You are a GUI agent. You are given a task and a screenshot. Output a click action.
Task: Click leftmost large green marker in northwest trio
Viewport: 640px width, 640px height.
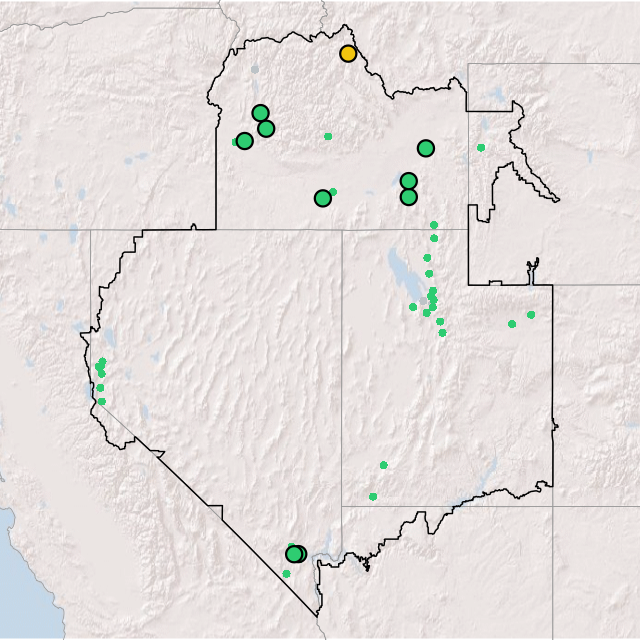(244, 141)
